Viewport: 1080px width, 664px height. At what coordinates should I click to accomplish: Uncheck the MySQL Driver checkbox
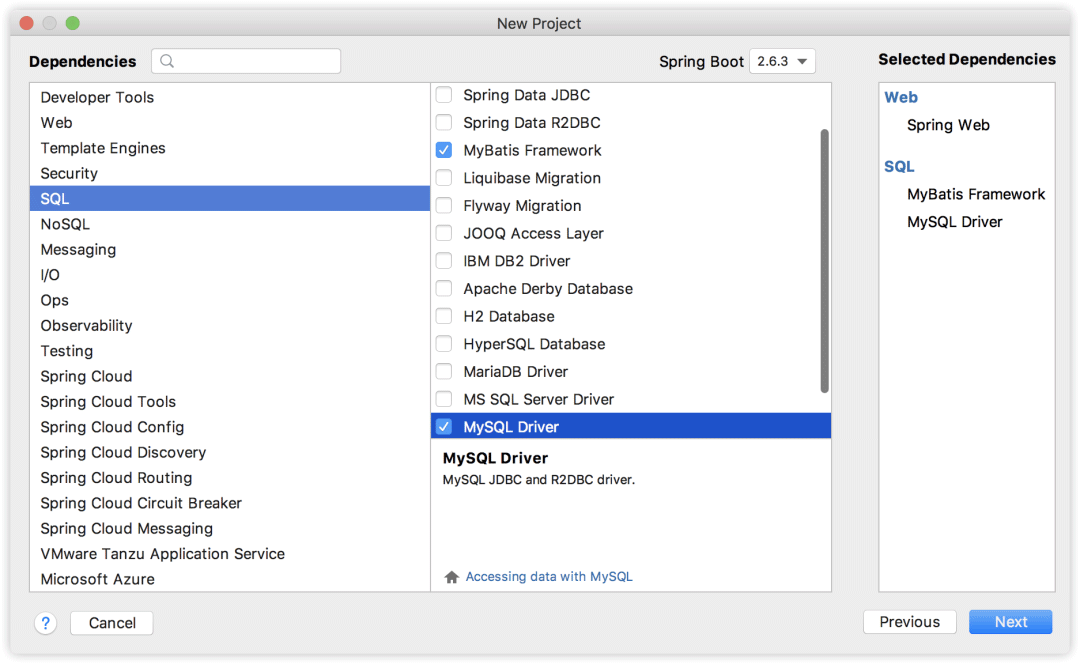click(444, 427)
